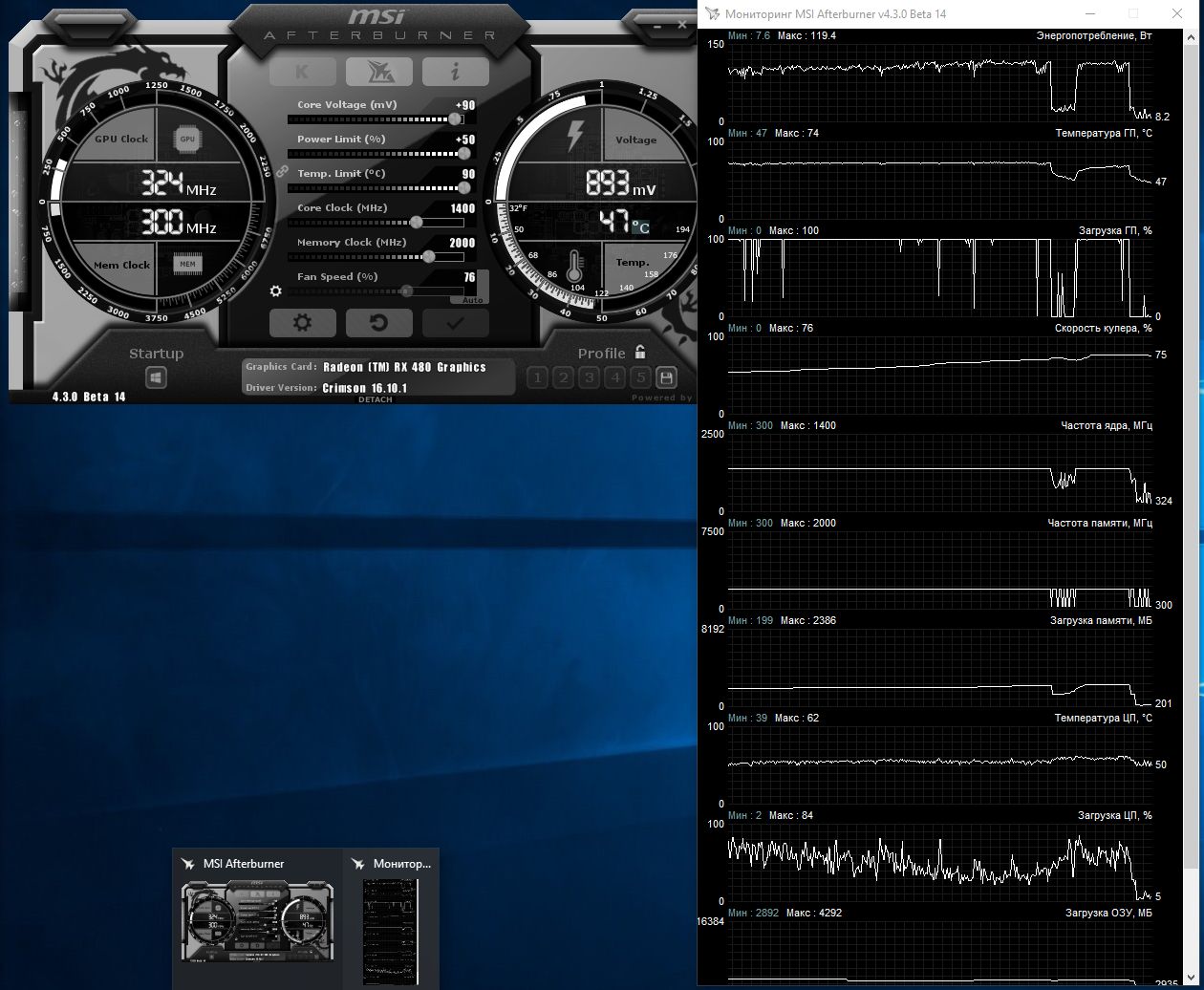The height and width of the screenshot is (990, 1204).
Task: Reset settings with the circular arrow button
Action: pyautogui.click(x=378, y=323)
